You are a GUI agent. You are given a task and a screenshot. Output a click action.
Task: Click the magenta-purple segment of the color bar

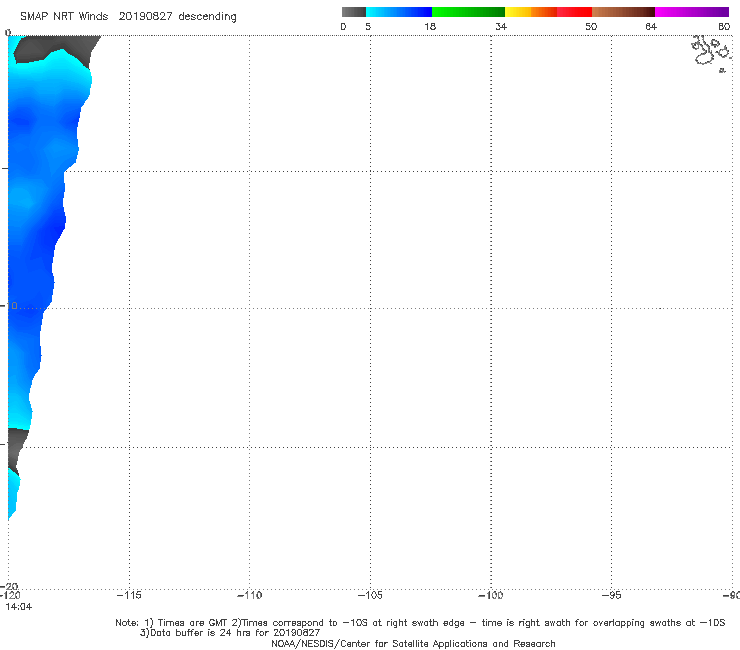(692, 12)
